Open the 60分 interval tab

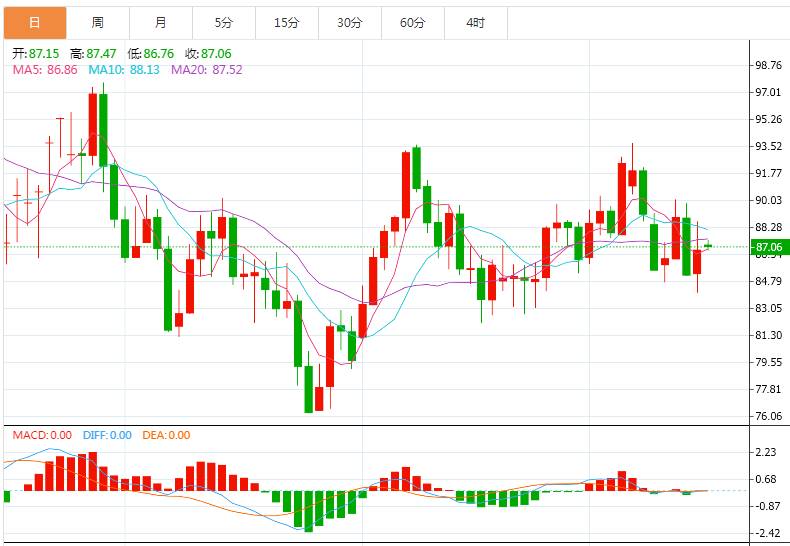tap(413, 23)
